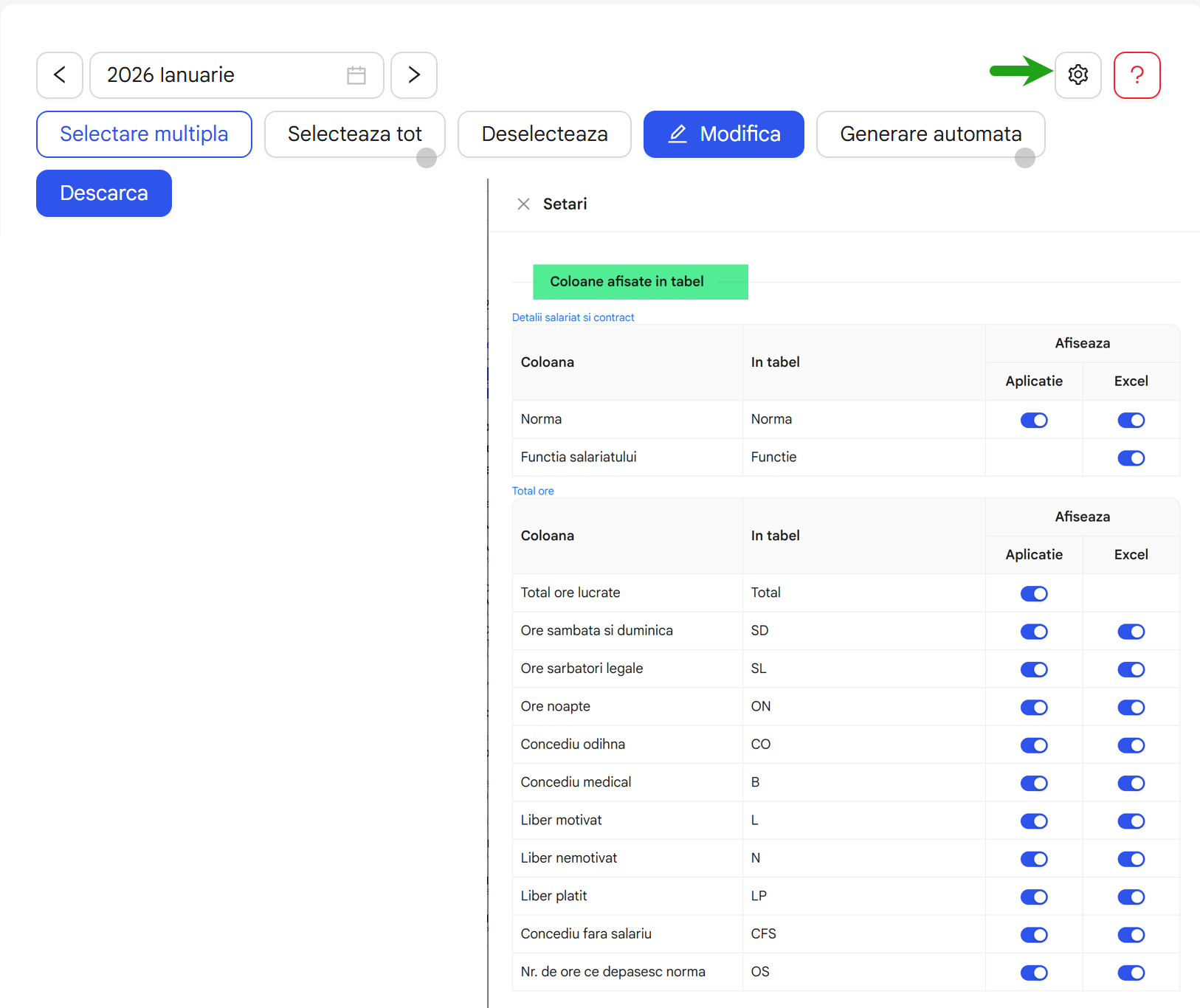Disable the Aplicatie toggle for Norma

[x=1034, y=420]
